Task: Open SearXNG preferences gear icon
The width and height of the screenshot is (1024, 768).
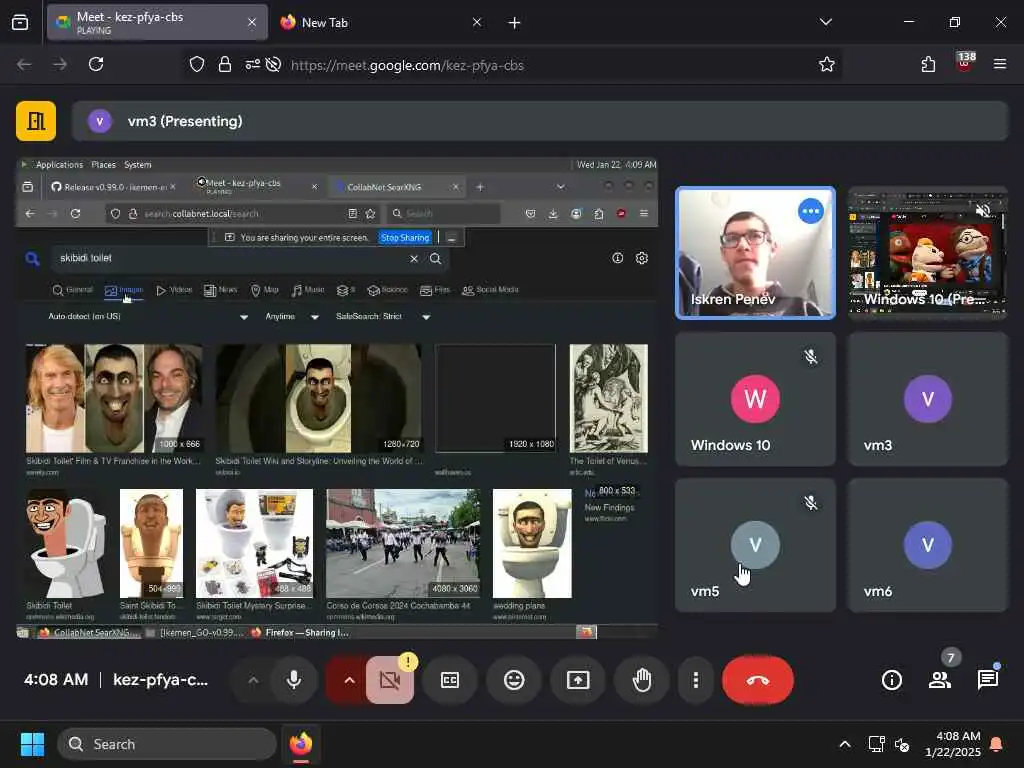Action: 642,259
